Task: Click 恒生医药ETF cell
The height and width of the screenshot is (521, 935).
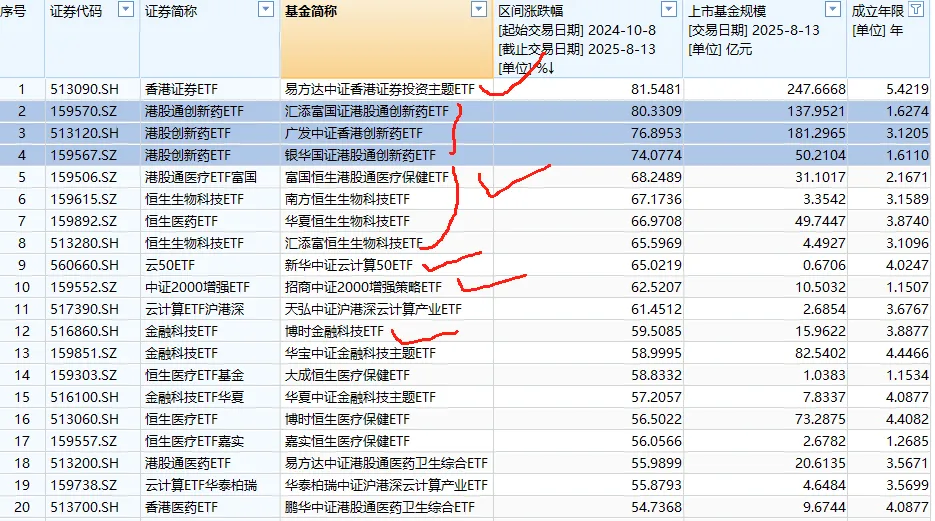Action: coord(181,222)
